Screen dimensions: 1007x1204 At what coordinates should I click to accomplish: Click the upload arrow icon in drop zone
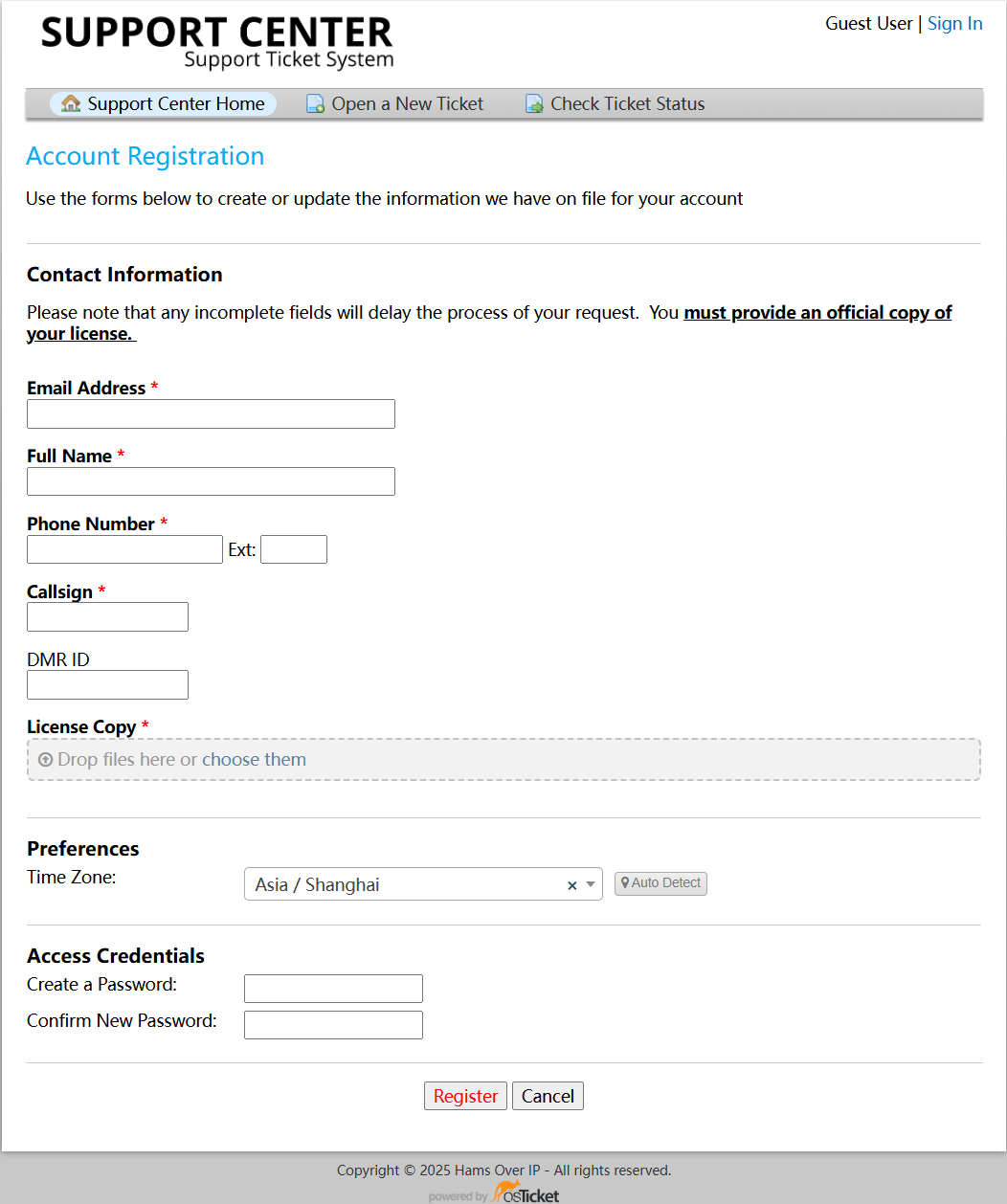[45, 759]
